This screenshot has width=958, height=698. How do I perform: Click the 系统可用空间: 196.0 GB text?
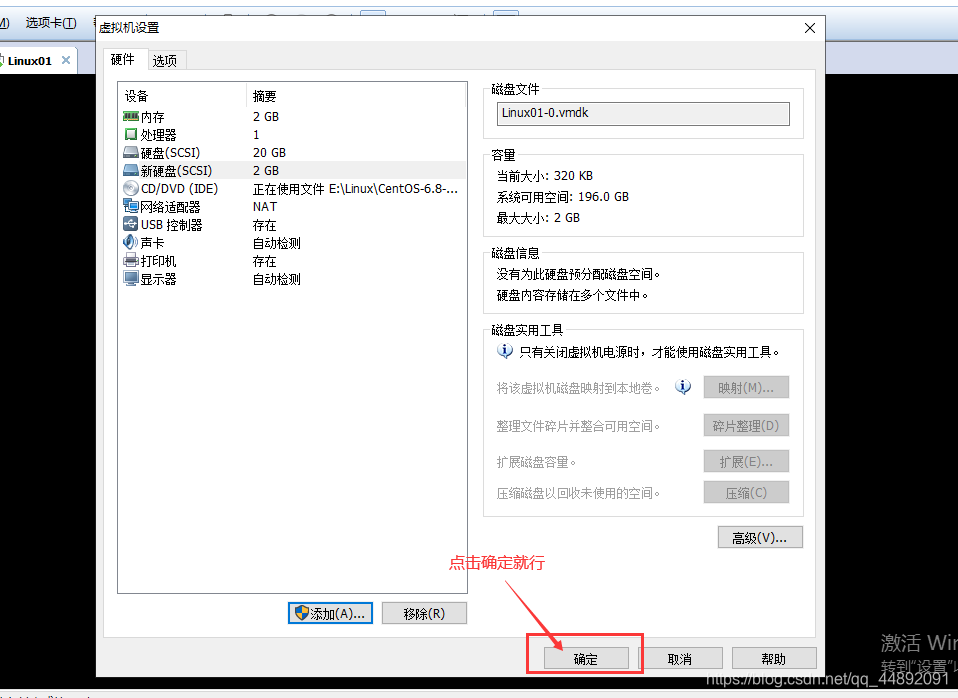coord(563,197)
